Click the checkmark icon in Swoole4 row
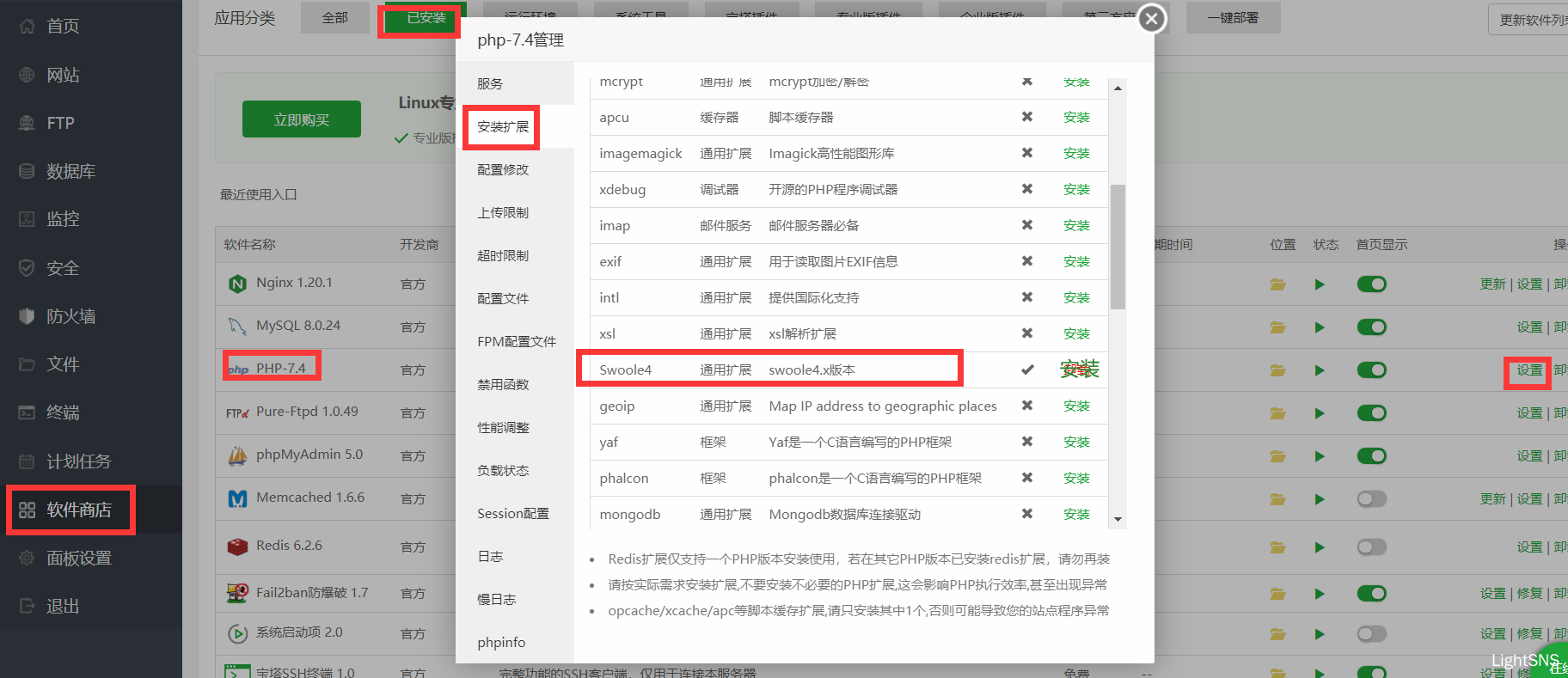 1026,370
